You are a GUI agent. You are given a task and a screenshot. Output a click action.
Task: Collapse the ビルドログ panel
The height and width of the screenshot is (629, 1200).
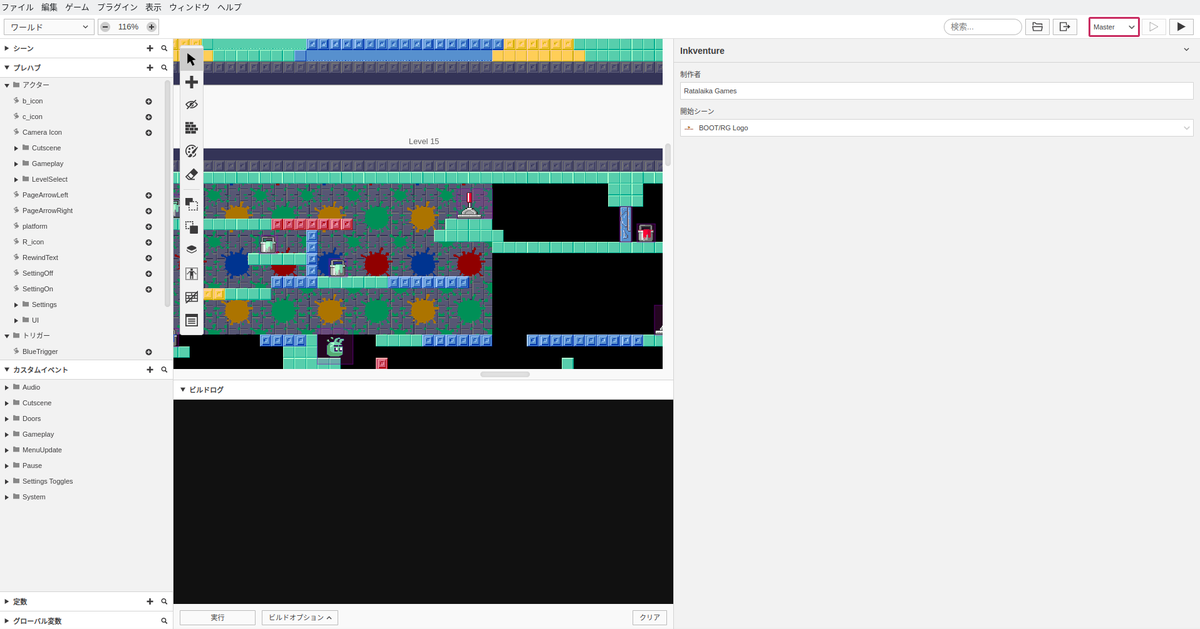(183, 390)
